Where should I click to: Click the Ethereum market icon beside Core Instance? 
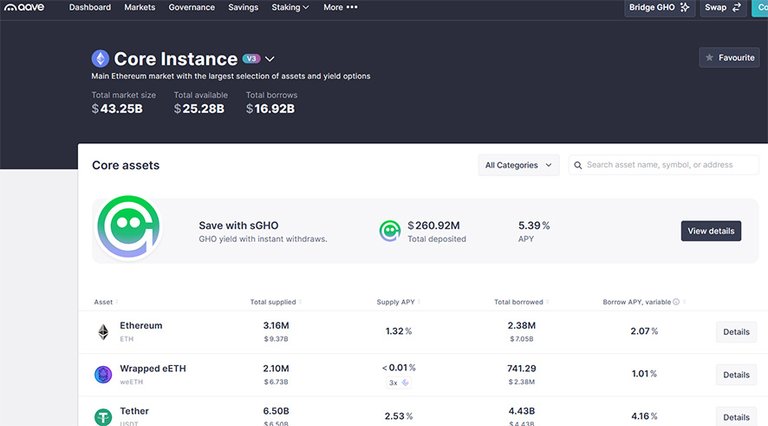pos(100,59)
